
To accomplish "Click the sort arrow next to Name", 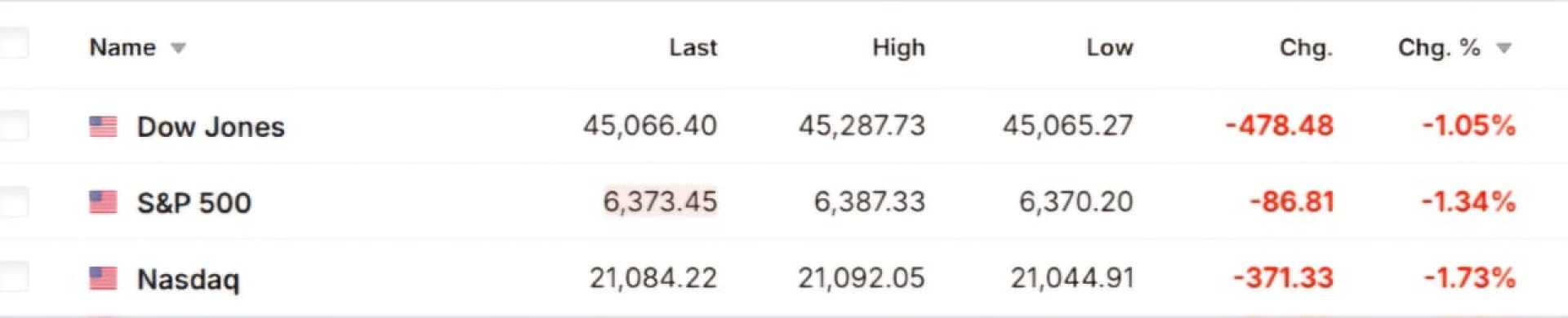I will (178, 48).
